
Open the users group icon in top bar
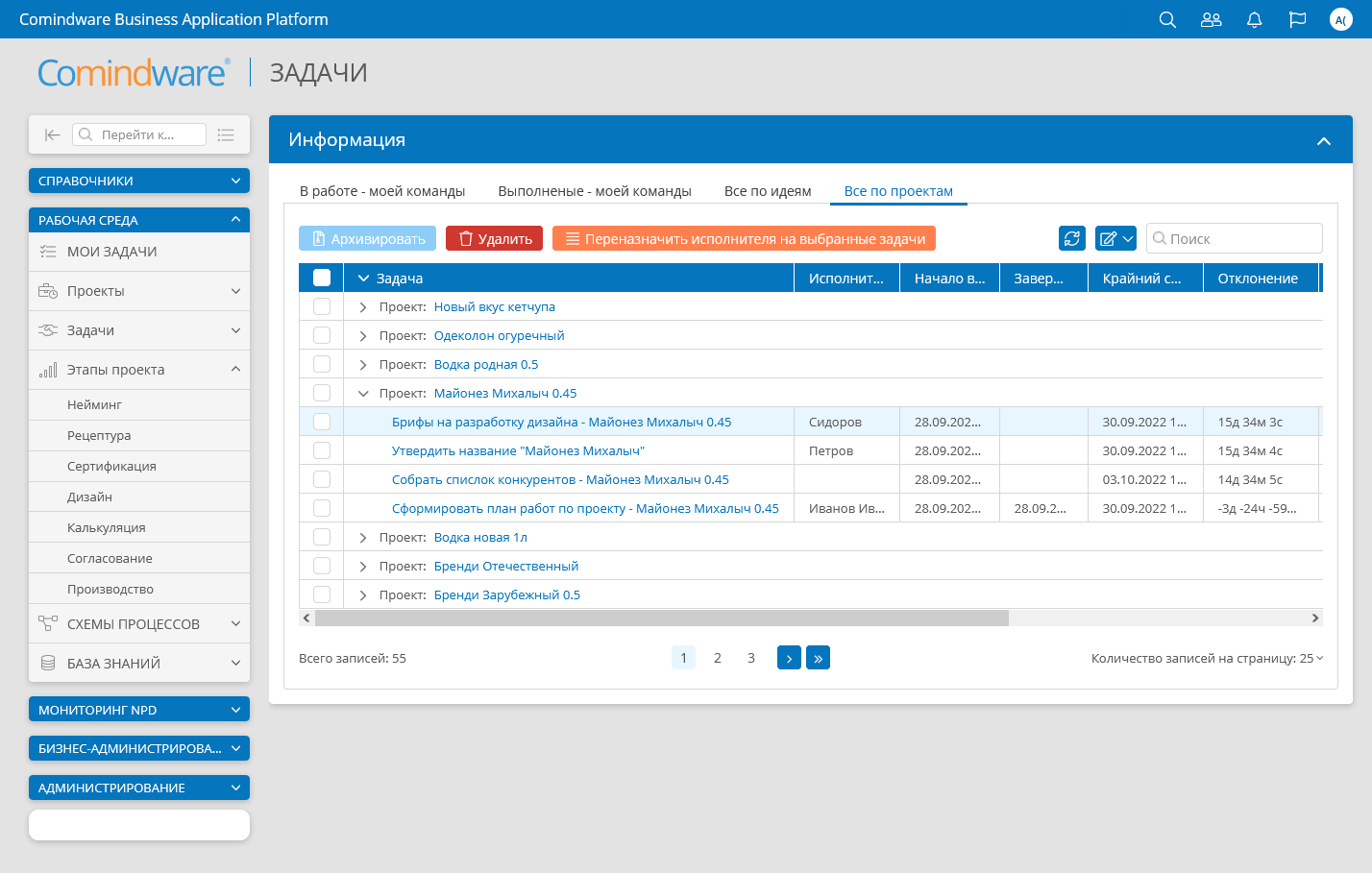pos(1211,19)
